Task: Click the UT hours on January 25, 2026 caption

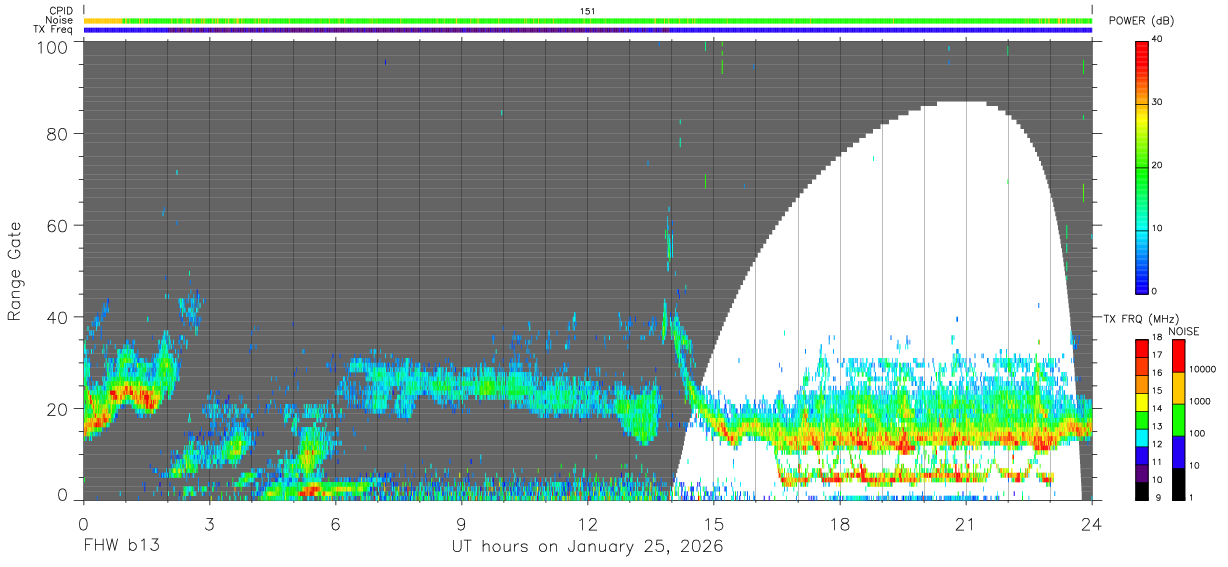Action: coord(589,548)
